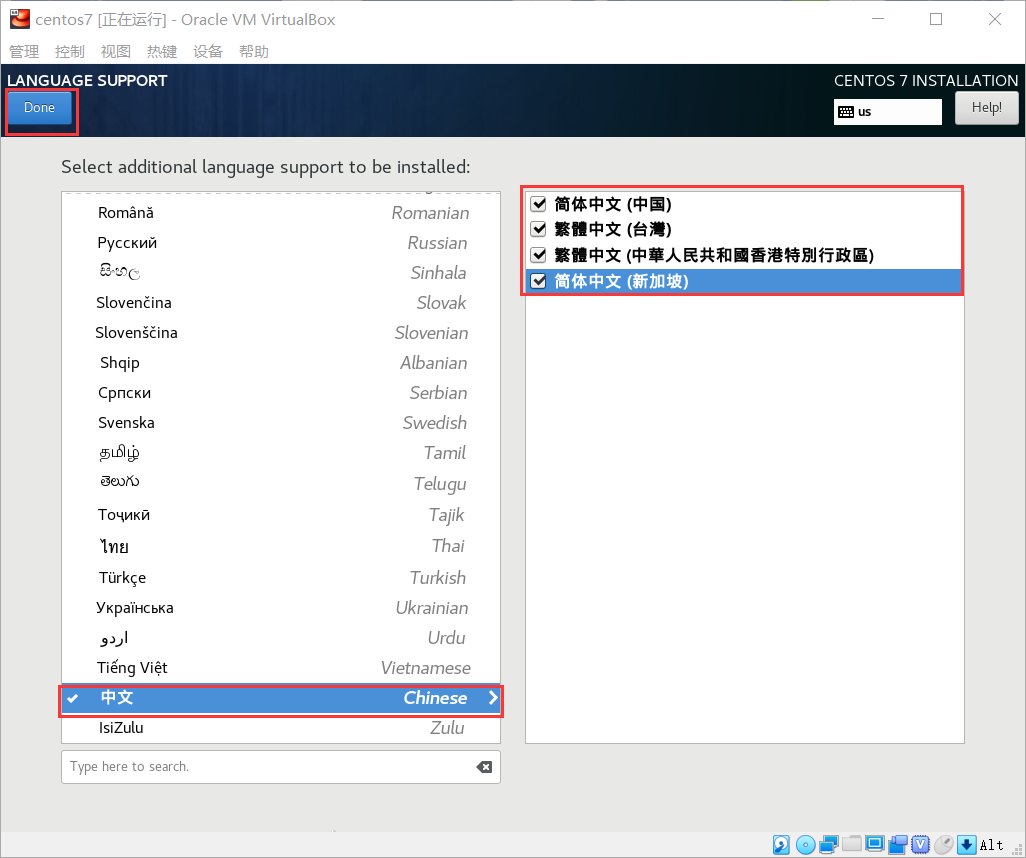Select Zulu in the language list
This screenshot has height=858, width=1026.
[x=281, y=728]
